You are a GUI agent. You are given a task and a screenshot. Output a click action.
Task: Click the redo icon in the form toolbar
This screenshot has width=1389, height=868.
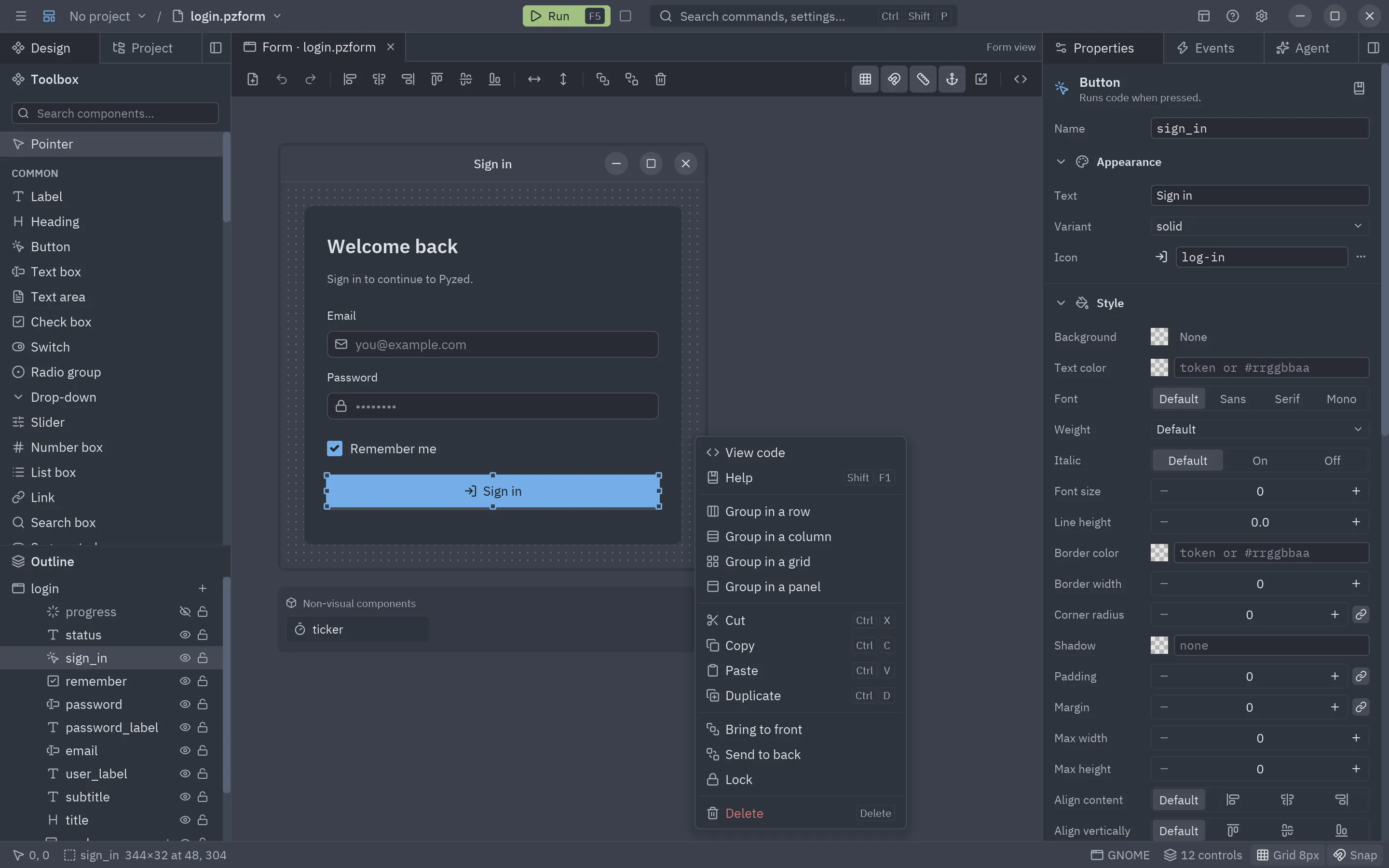pos(311,79)
